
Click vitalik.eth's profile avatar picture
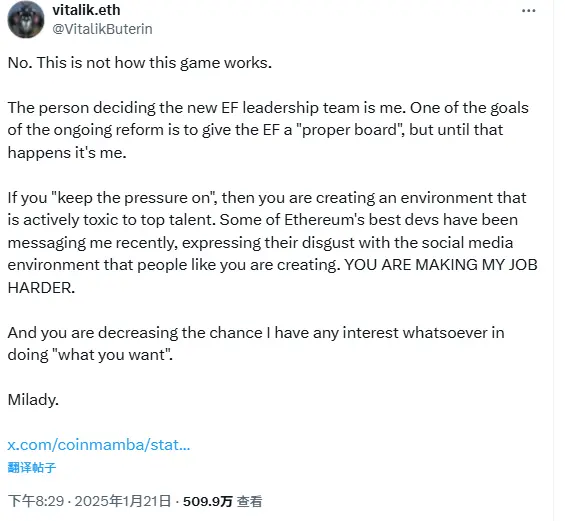pyautogui.click(x=26, y=20)
